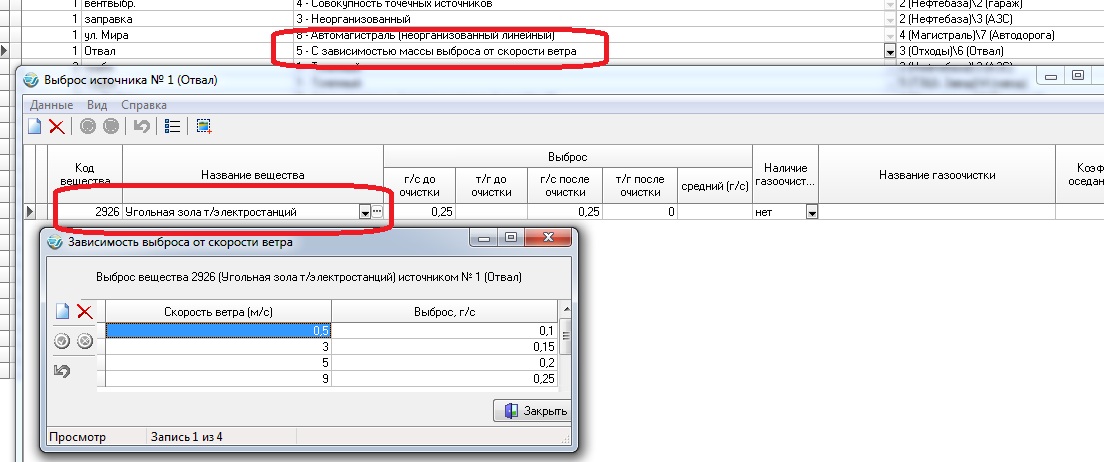This screenshot has width=1104, height=462.
Task: Open the Данные menu
Action: click(x=51, y=104)
